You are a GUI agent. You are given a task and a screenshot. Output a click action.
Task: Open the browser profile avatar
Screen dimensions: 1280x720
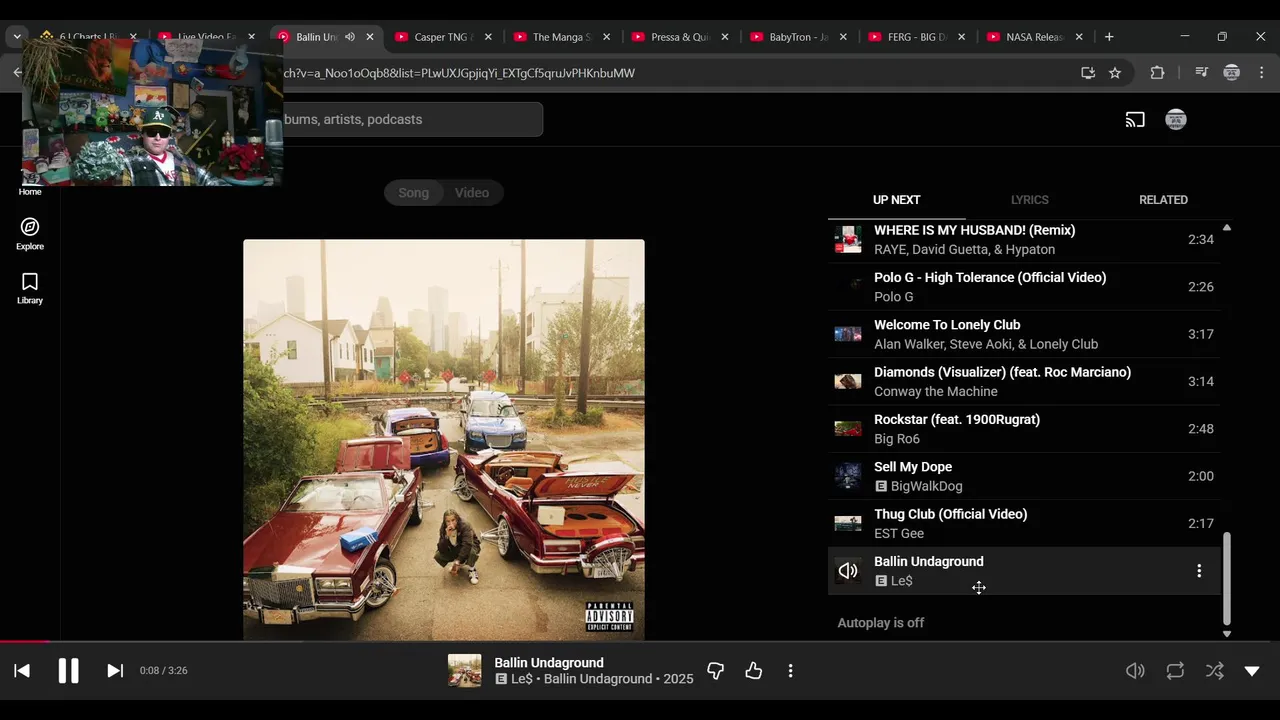(1232, 73)
